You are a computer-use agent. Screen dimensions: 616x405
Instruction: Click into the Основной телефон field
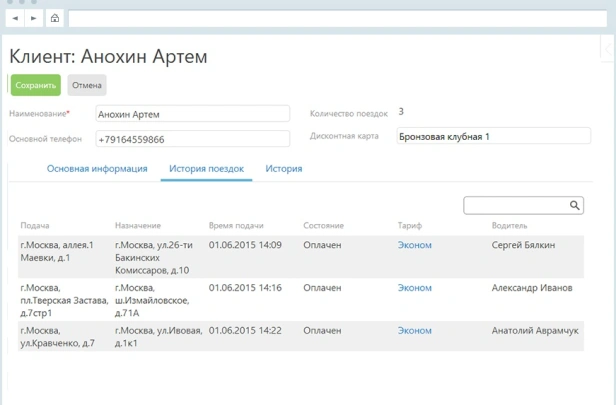(x=192, y=139)
